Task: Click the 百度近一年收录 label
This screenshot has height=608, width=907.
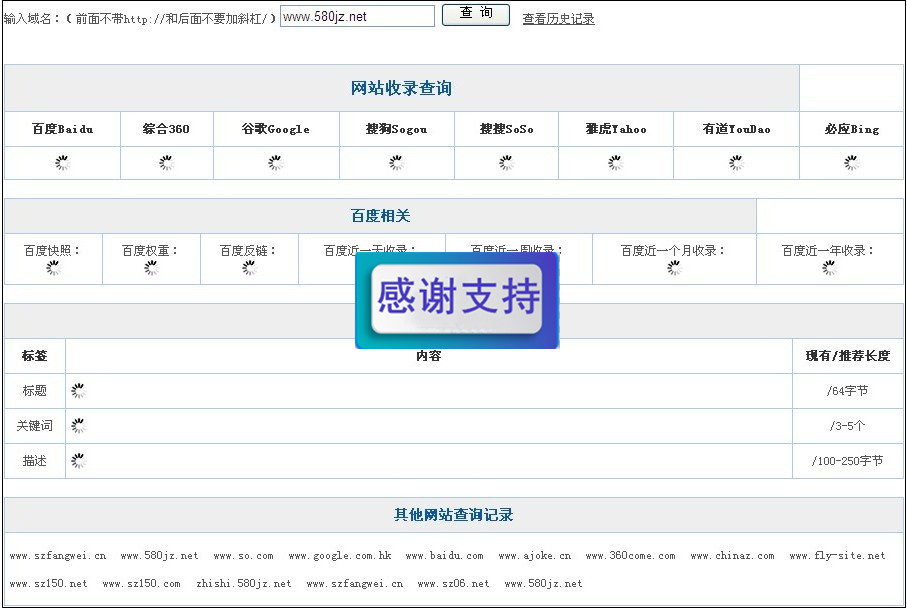Action: click(x=828, y=250)
